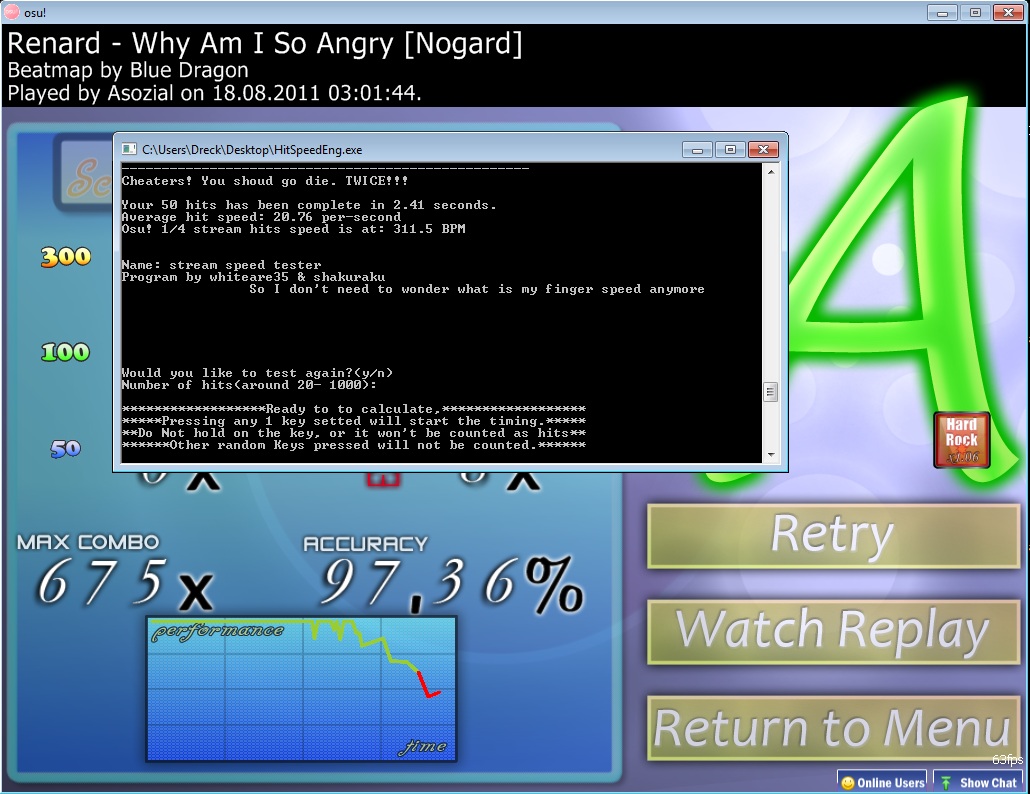
Task: Click the 300 hit score icon
Action: [x=66, y=256]
